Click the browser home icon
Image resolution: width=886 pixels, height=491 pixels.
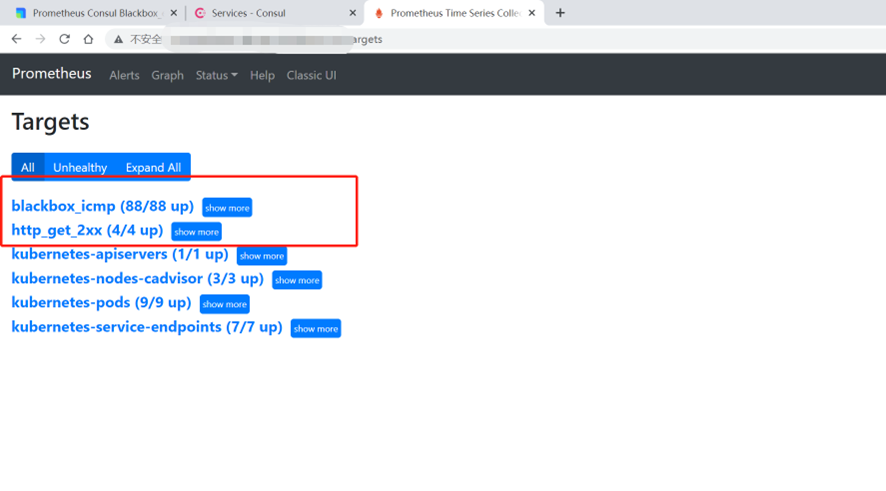88,39
